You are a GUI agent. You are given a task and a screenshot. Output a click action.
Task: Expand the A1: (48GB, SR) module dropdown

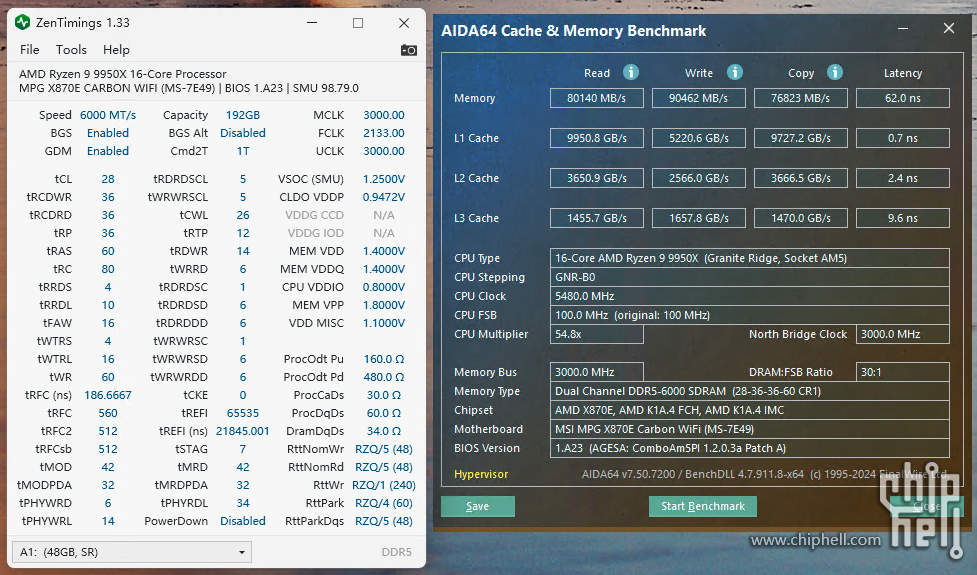pyautogui.click(x=132, y=552)
